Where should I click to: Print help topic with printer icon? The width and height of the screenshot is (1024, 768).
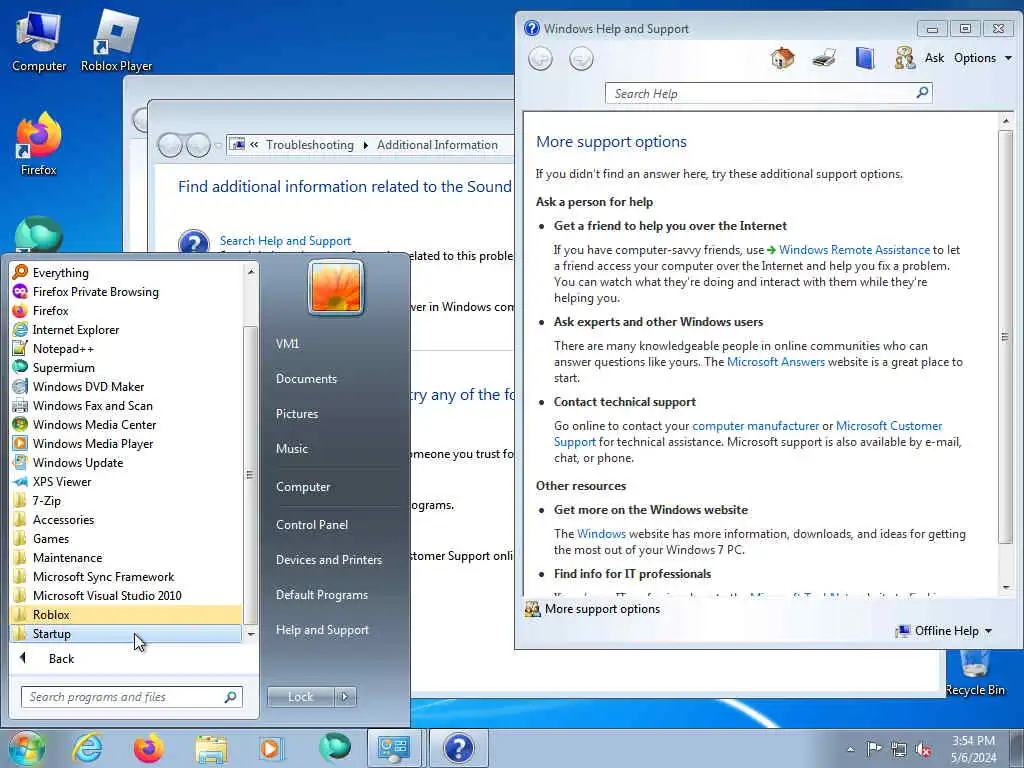(x=824, y=58)
